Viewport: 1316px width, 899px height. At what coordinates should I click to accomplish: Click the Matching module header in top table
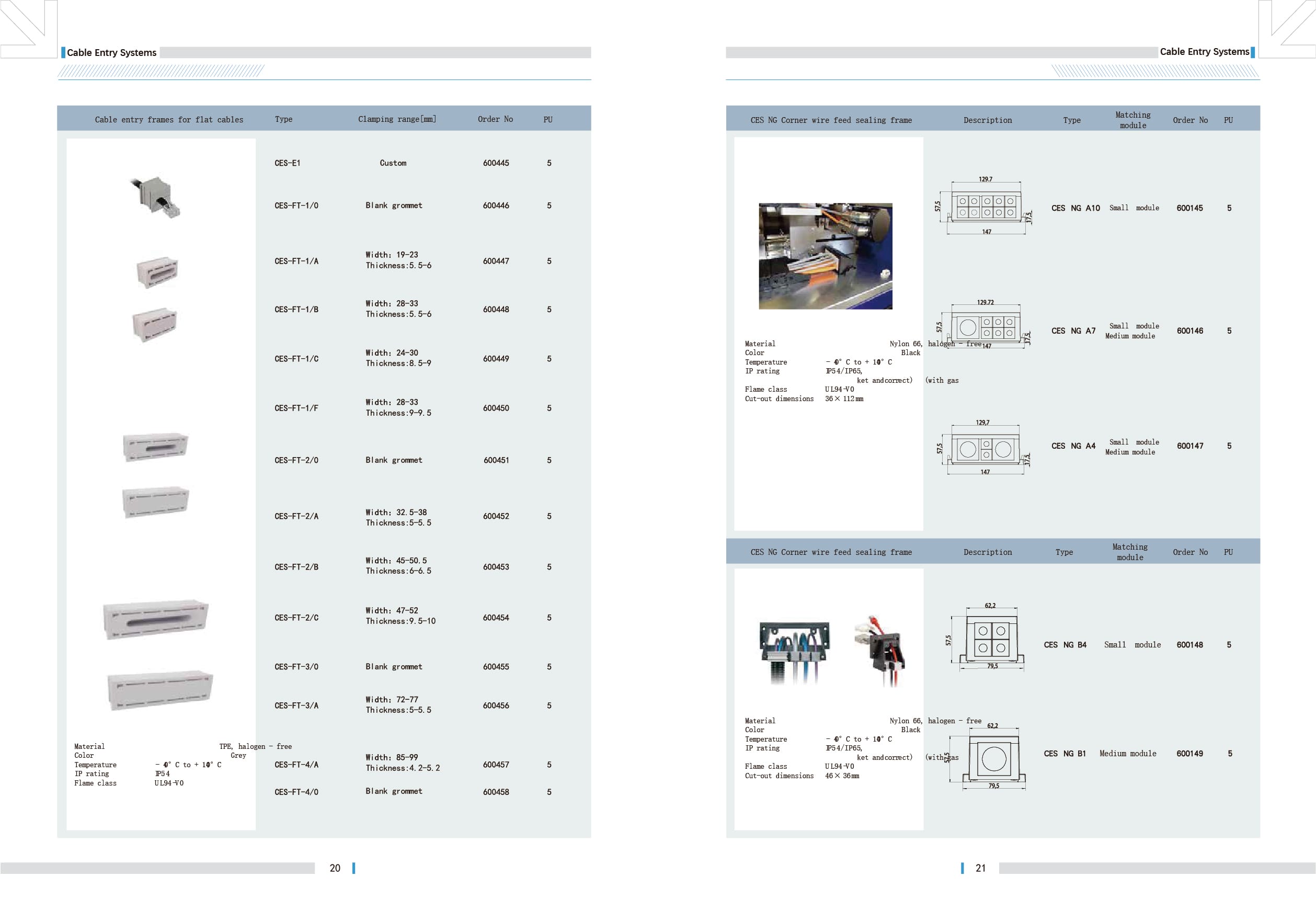coord(1132,120)
